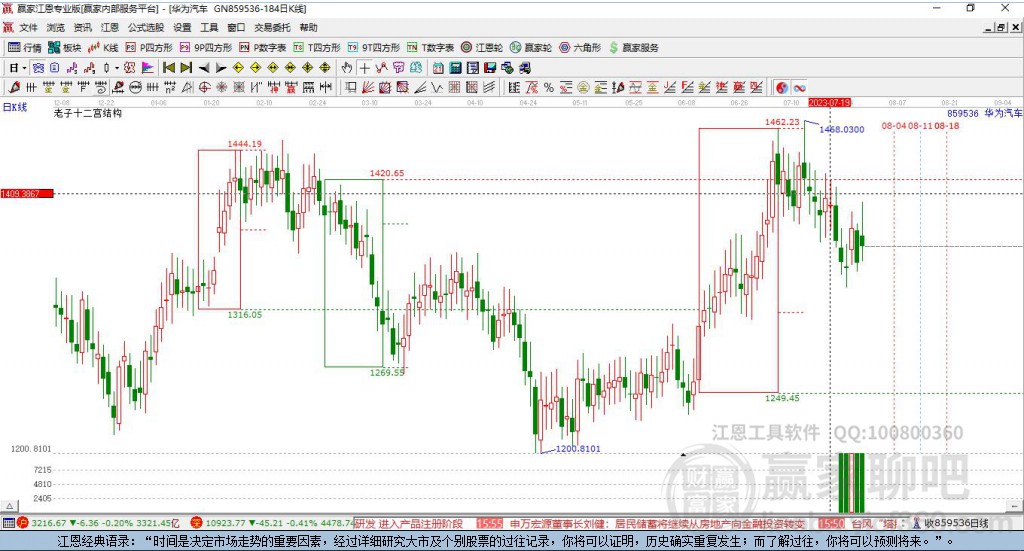Click the 1444.19 price label
1024x551 pixels.
(244, 144)
